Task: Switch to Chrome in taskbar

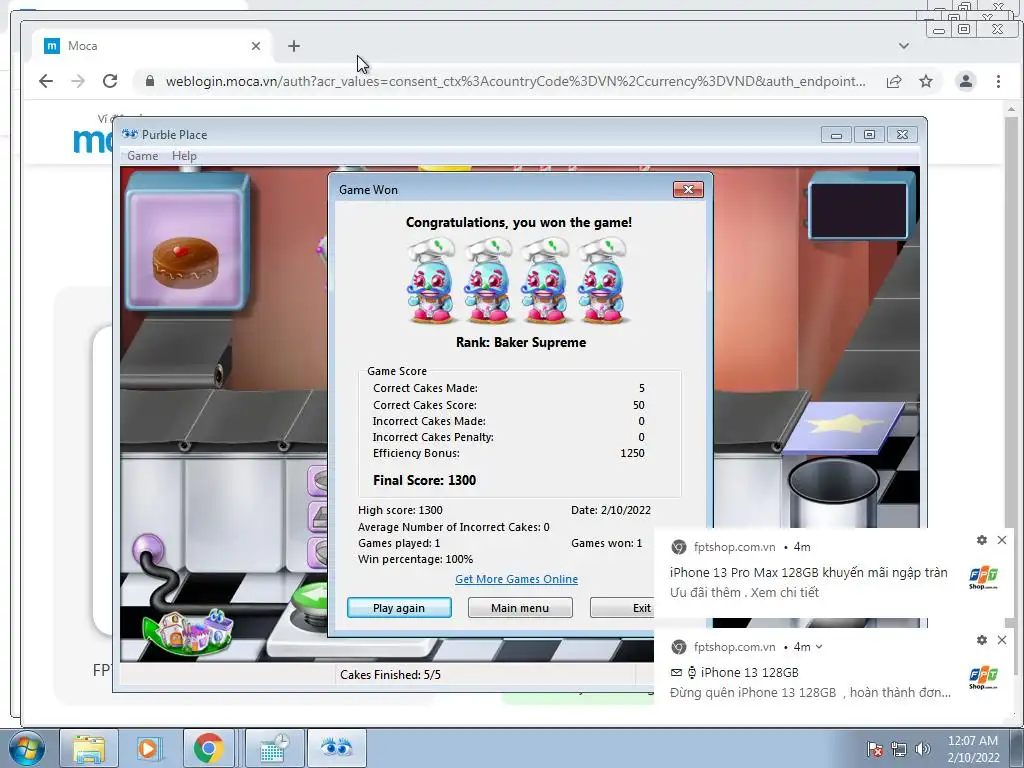Action: tap(208, 748)
